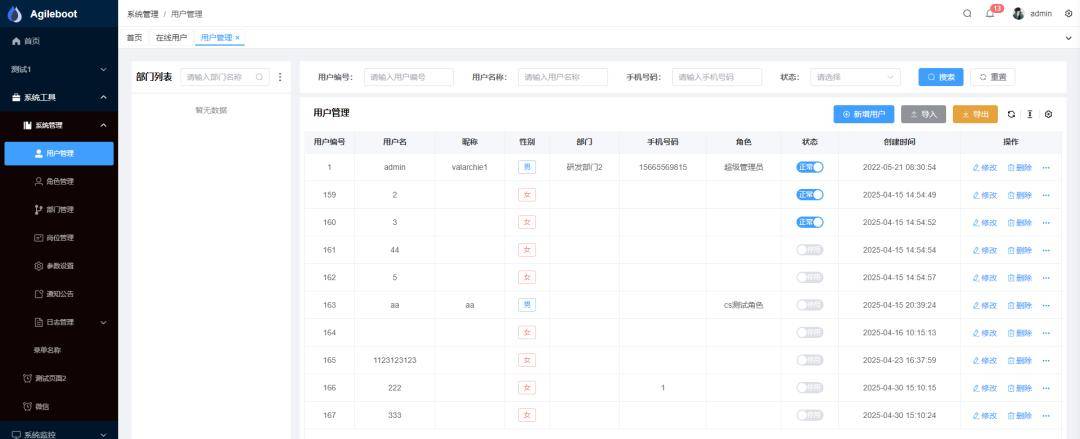This screenshot has height=439, width=1080.
Task: Switch to the 在线用户 tab
Action: pyautogui.click(x=171, y=38)
